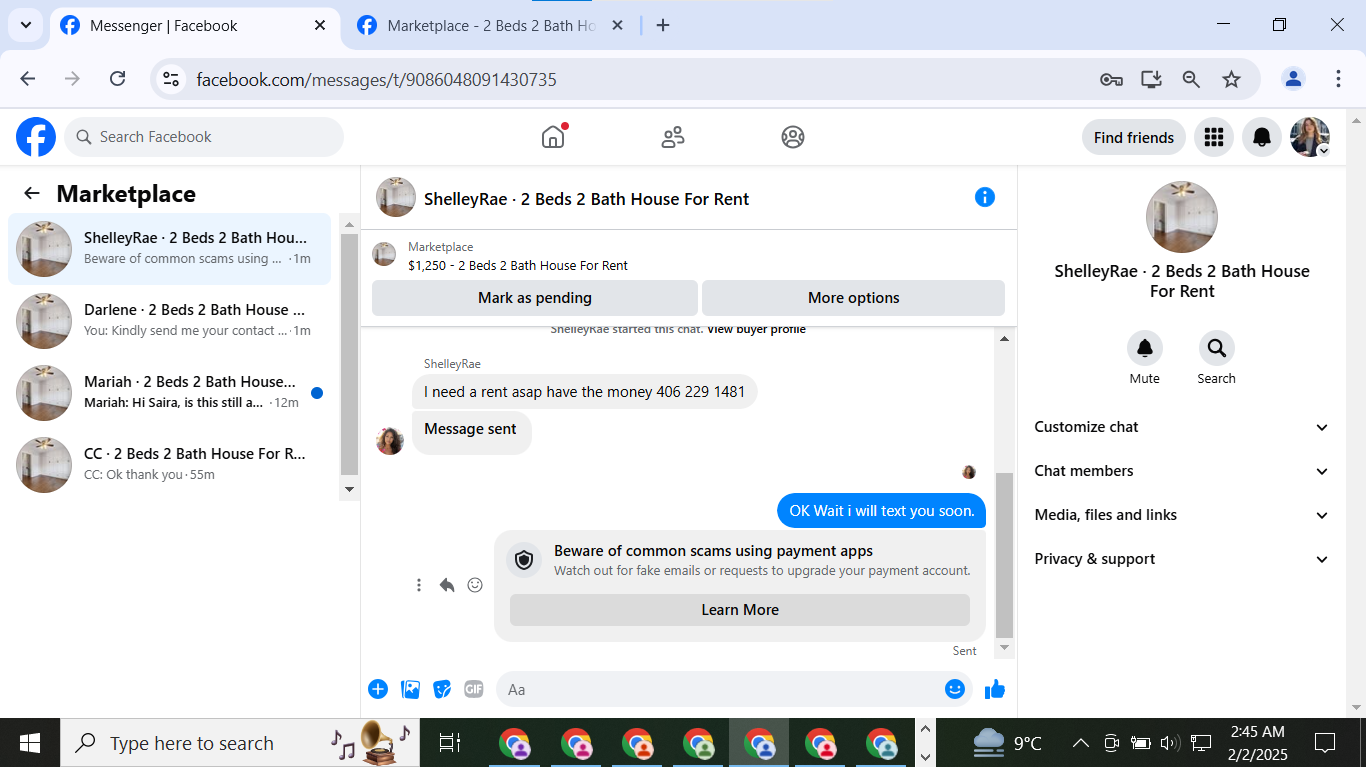Switch to the Marketplace 2 Beds tab

pyautogui.click(x=490, y=26)
